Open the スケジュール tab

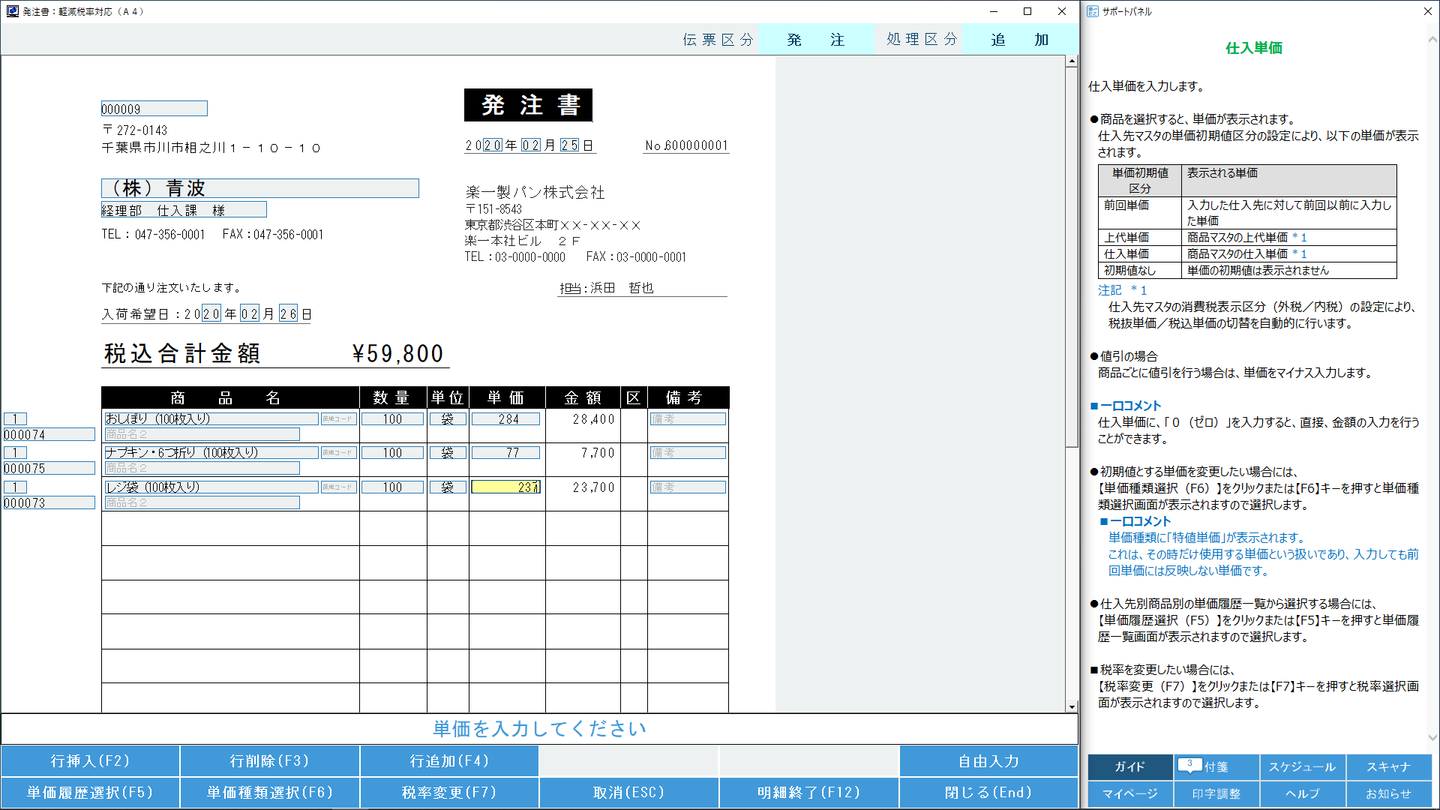click(x=1302, y=767)
